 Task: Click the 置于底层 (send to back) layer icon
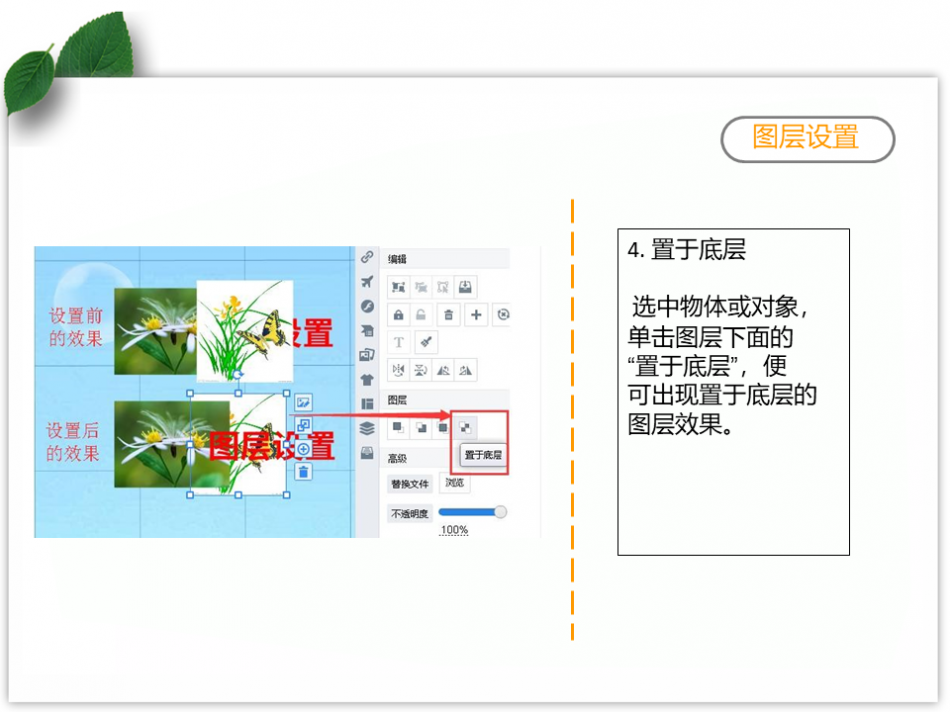click(465, 427)
